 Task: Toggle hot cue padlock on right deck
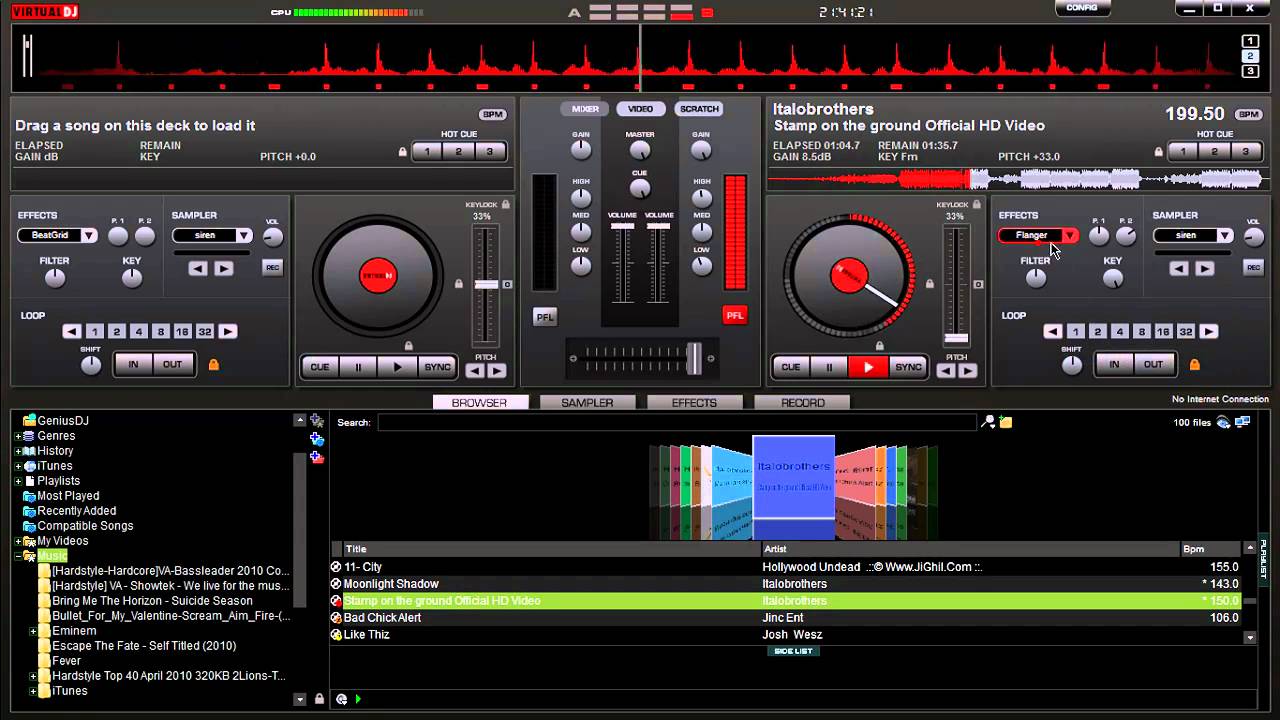tap(1159, 152)
